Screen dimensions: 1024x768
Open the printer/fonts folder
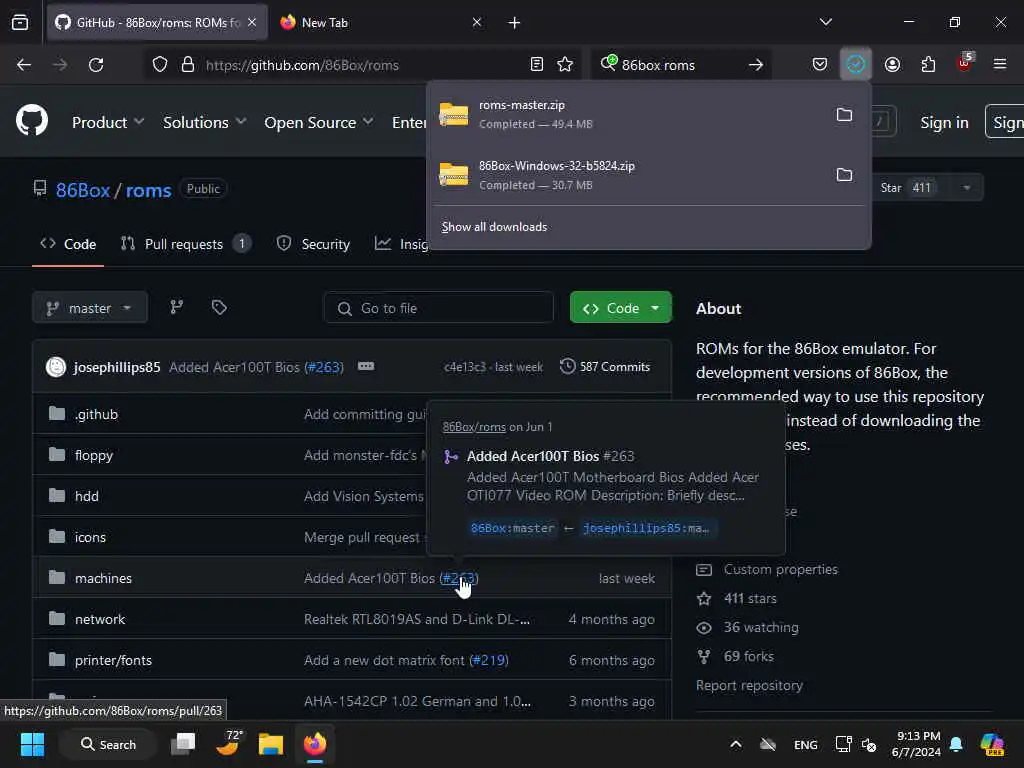114,660
